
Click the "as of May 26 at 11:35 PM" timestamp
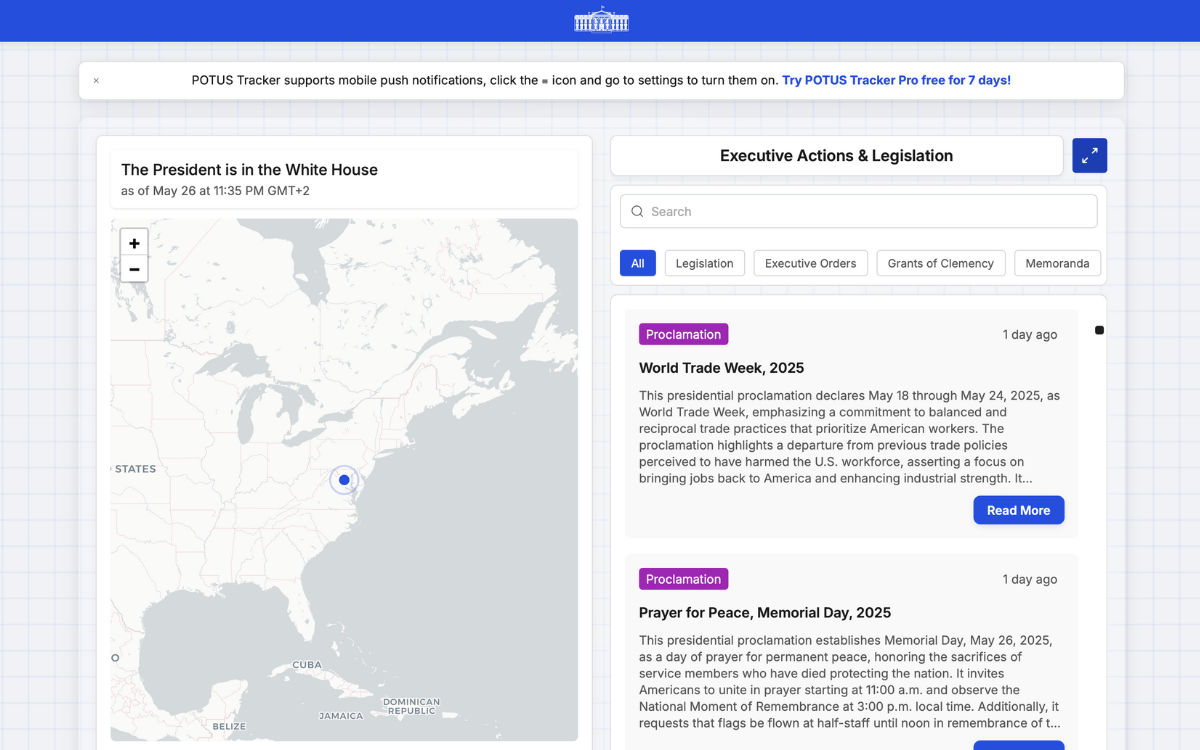pyautogui.click(x=215, y=190)
